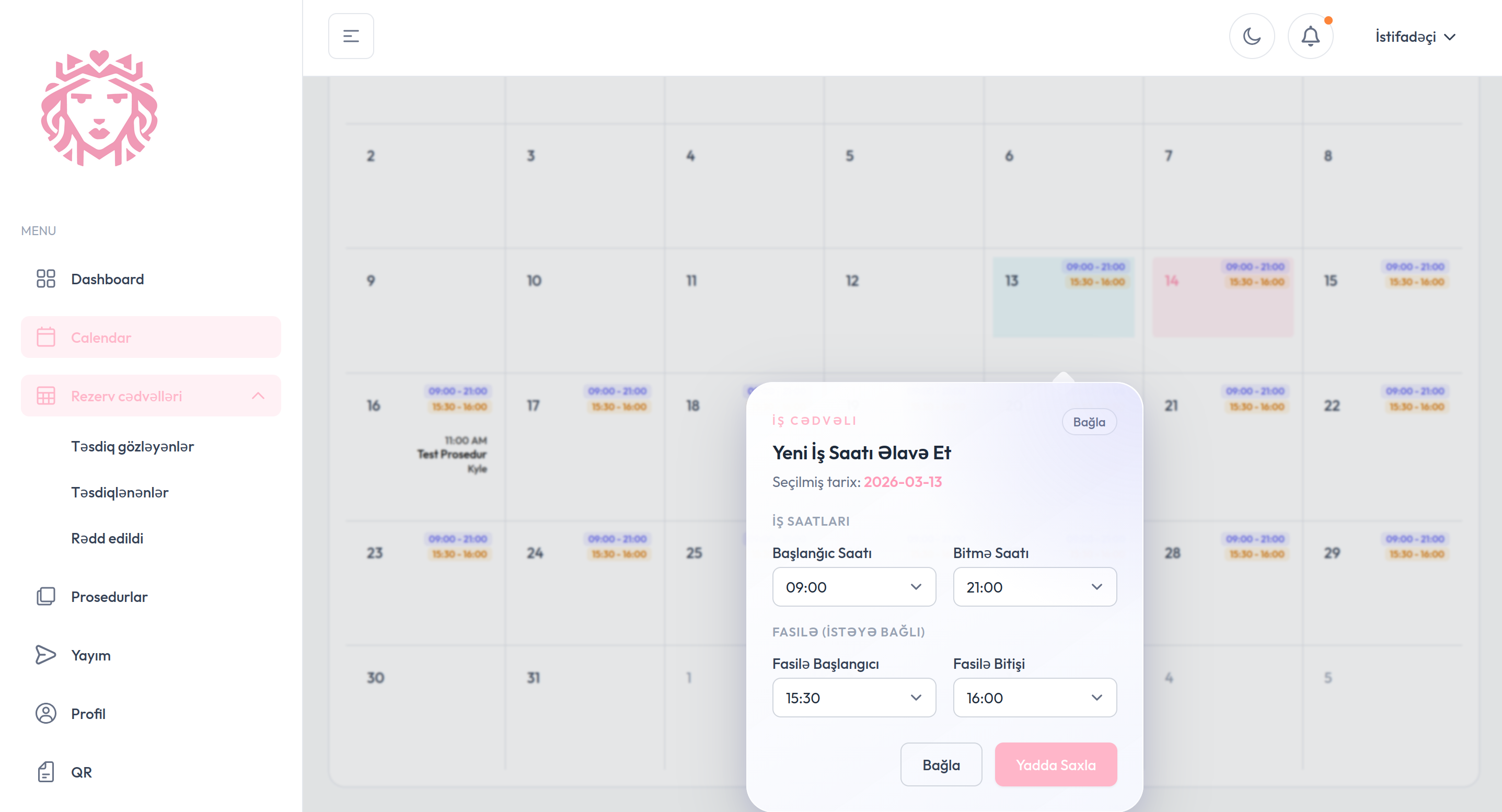The height and width of the screenshot is (812, 1502).
Task: Select the highlighted day 14 calendar cell
Action: tap(1223, 297)
